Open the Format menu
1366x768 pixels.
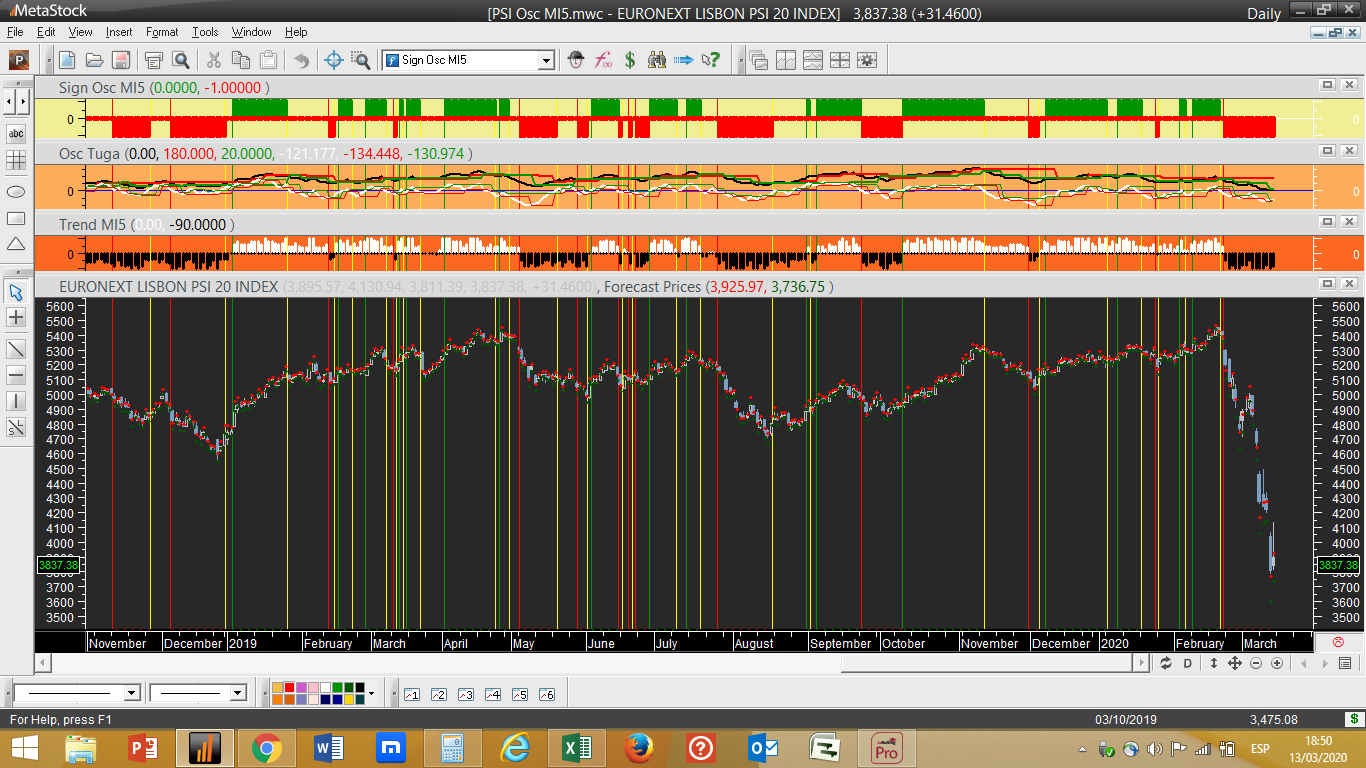pos(162,32)
